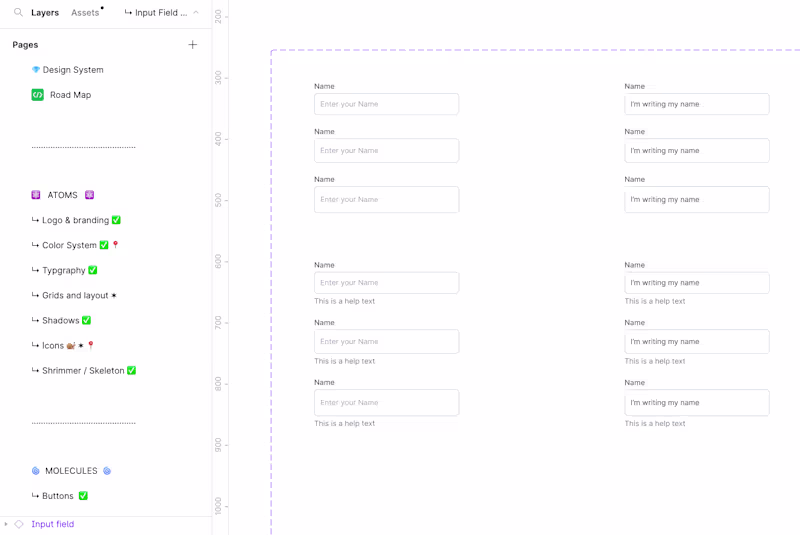This screenshot has width=800, height=535.
Task: Select the ATOMS section page
Action: pyautogui.click(x=63, y=195)
